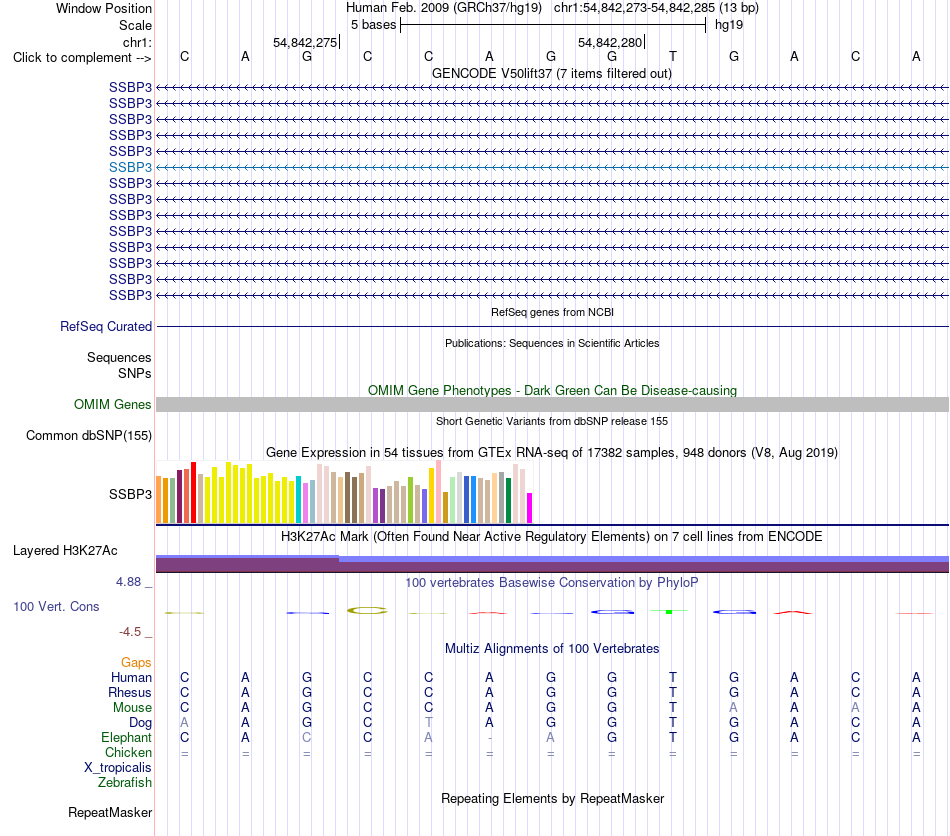Click the highlighted light-blue SSBP3 transcript label
This screenshot has width=950, height=836.
coord(130,167)
